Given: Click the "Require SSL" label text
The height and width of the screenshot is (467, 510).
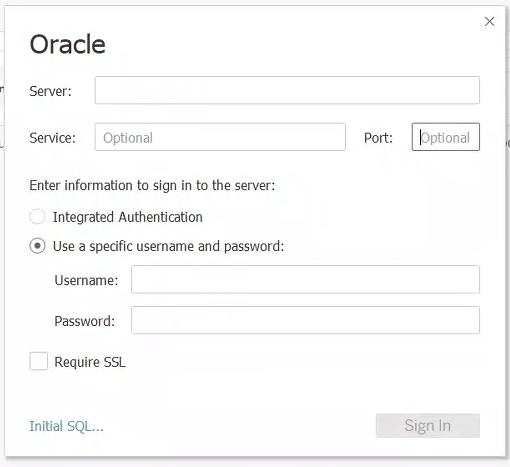Looking at the screenshot, I should pyautogui.click(x=90, y=362).
